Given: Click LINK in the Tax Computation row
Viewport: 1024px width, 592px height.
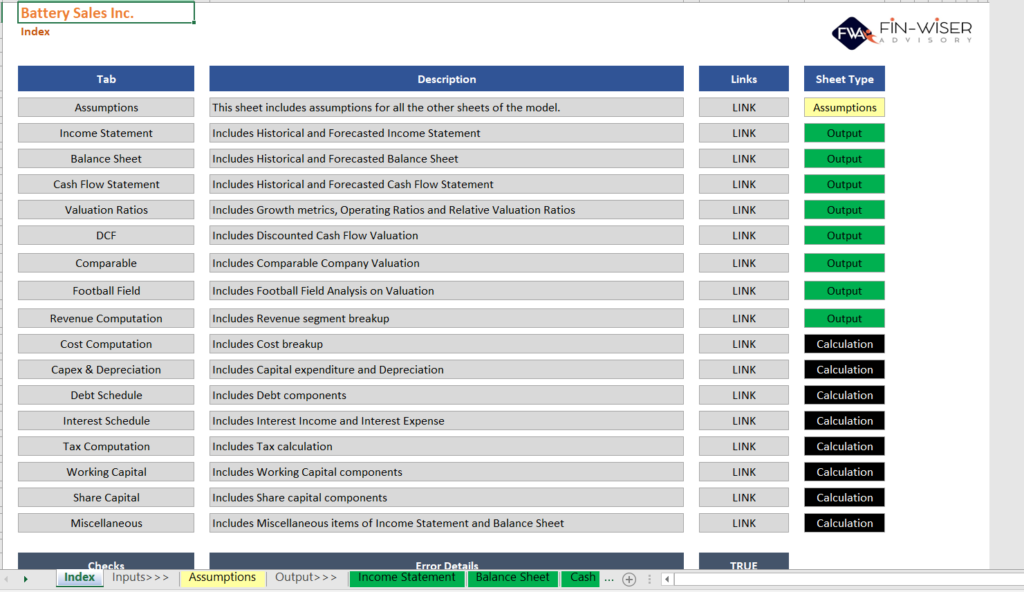Looking at the screenshot, I should tap(744, 447).
